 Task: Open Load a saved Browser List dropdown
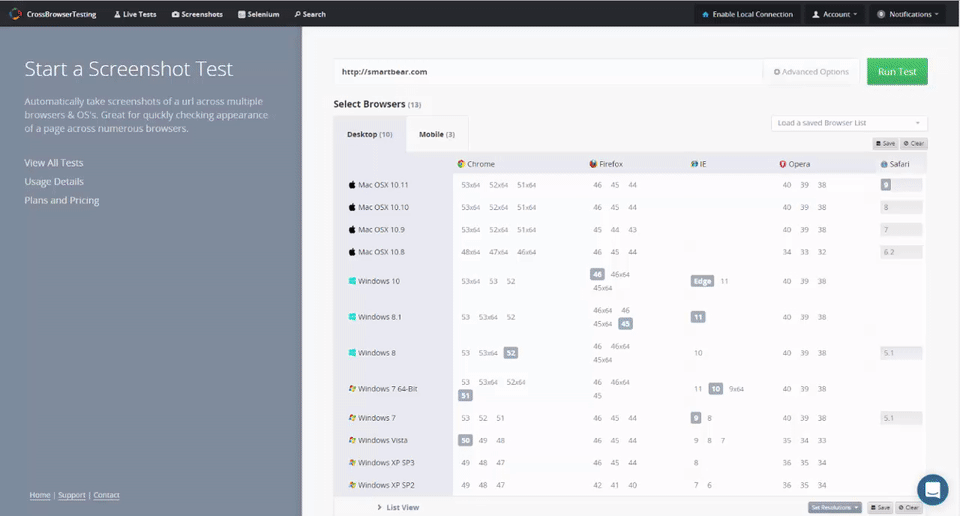(x=849, y=123)
